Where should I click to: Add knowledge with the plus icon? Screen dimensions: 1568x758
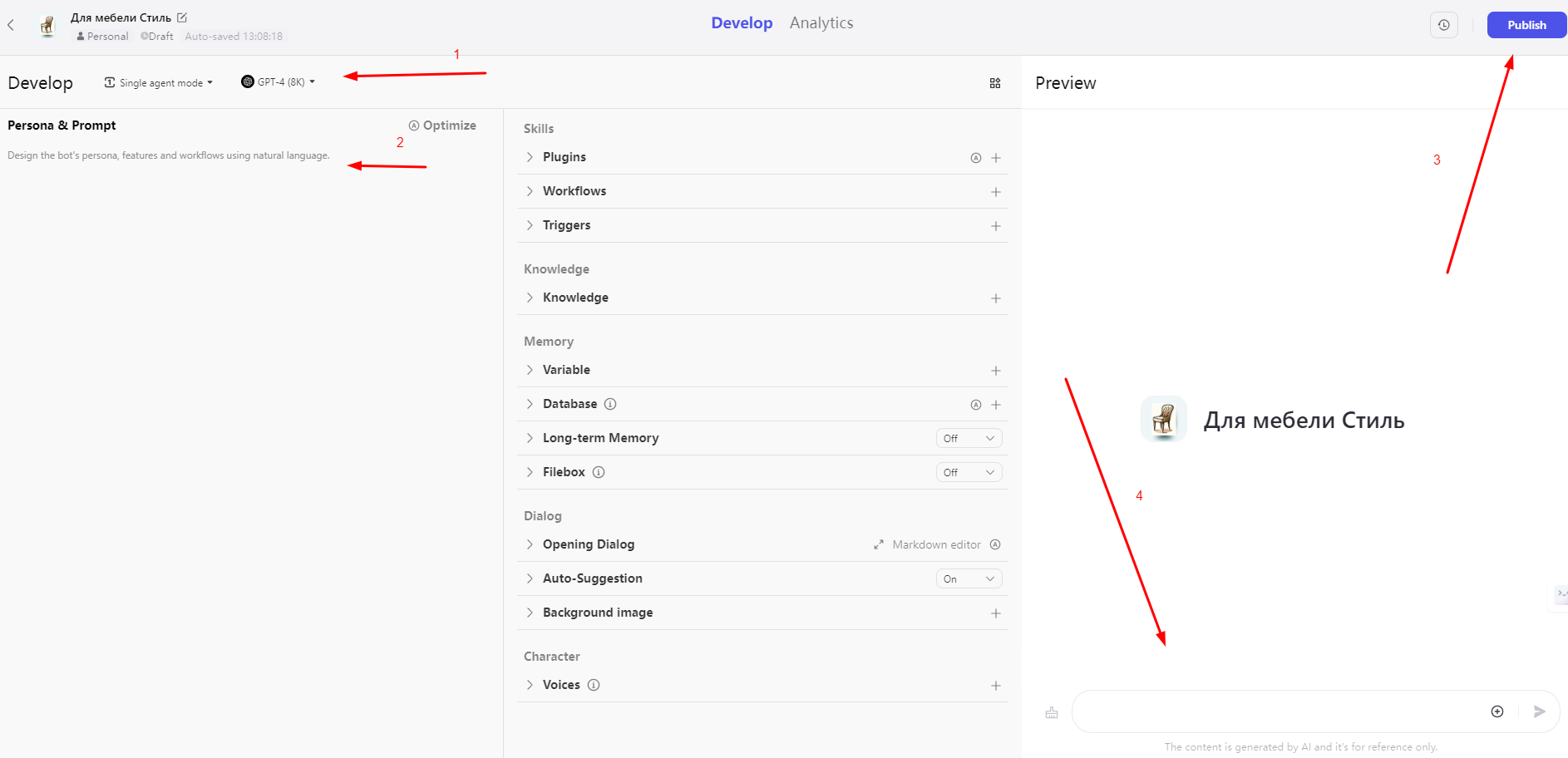click(996, 298)
